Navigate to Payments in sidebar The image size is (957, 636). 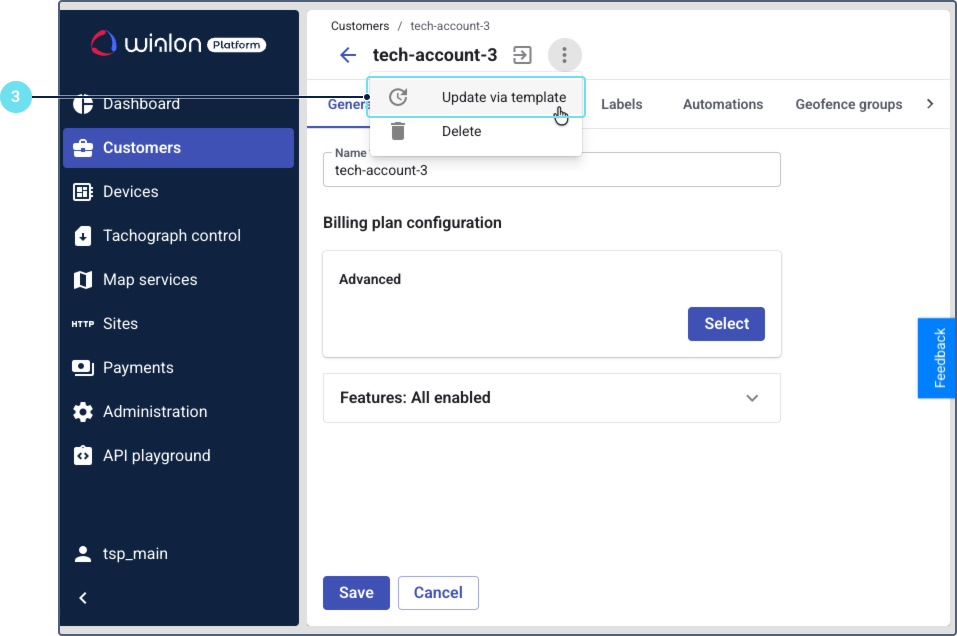pos(138,368)
